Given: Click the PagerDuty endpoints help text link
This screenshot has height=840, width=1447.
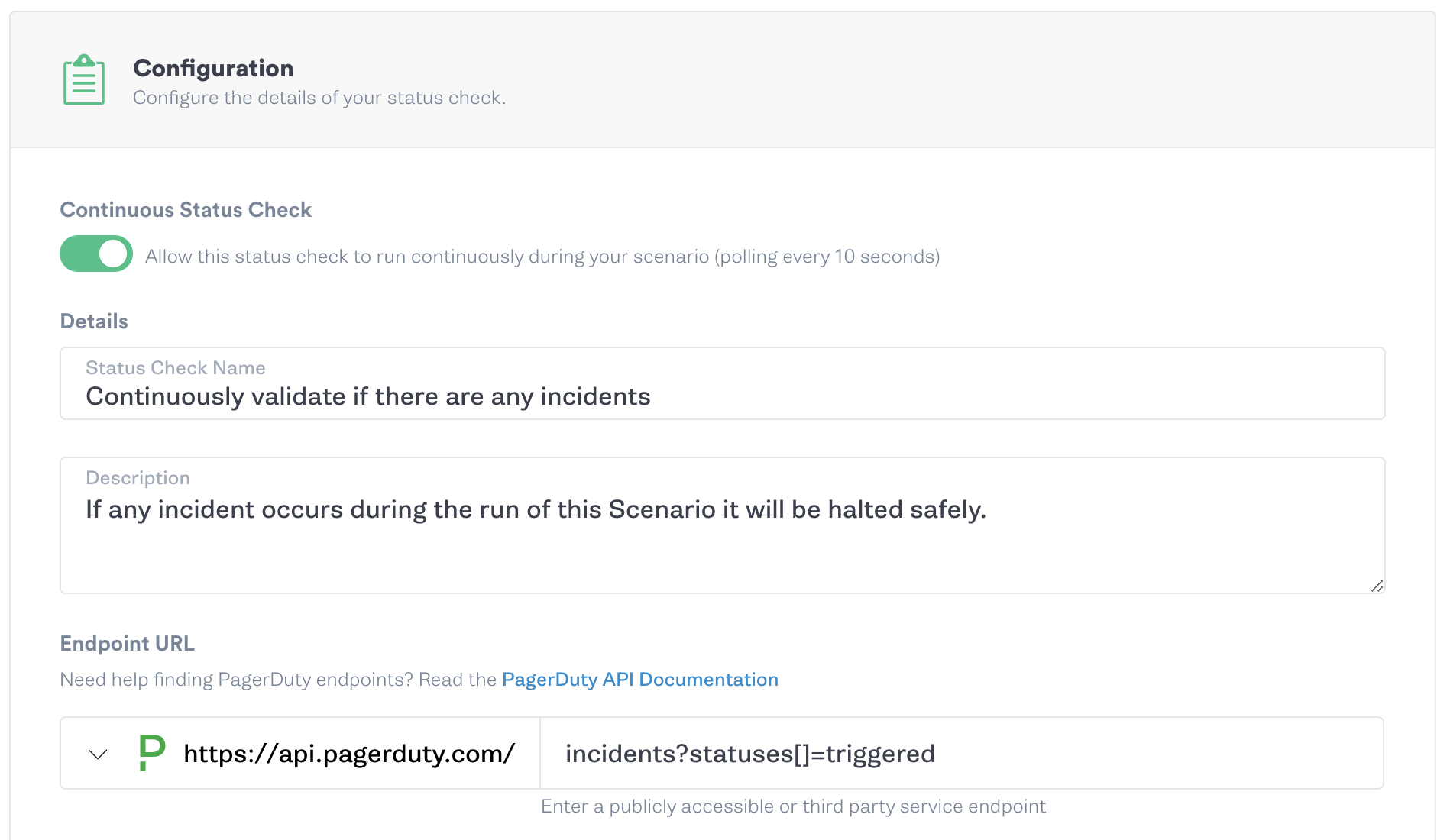Looking at the screenshot, I should (639, 679).
